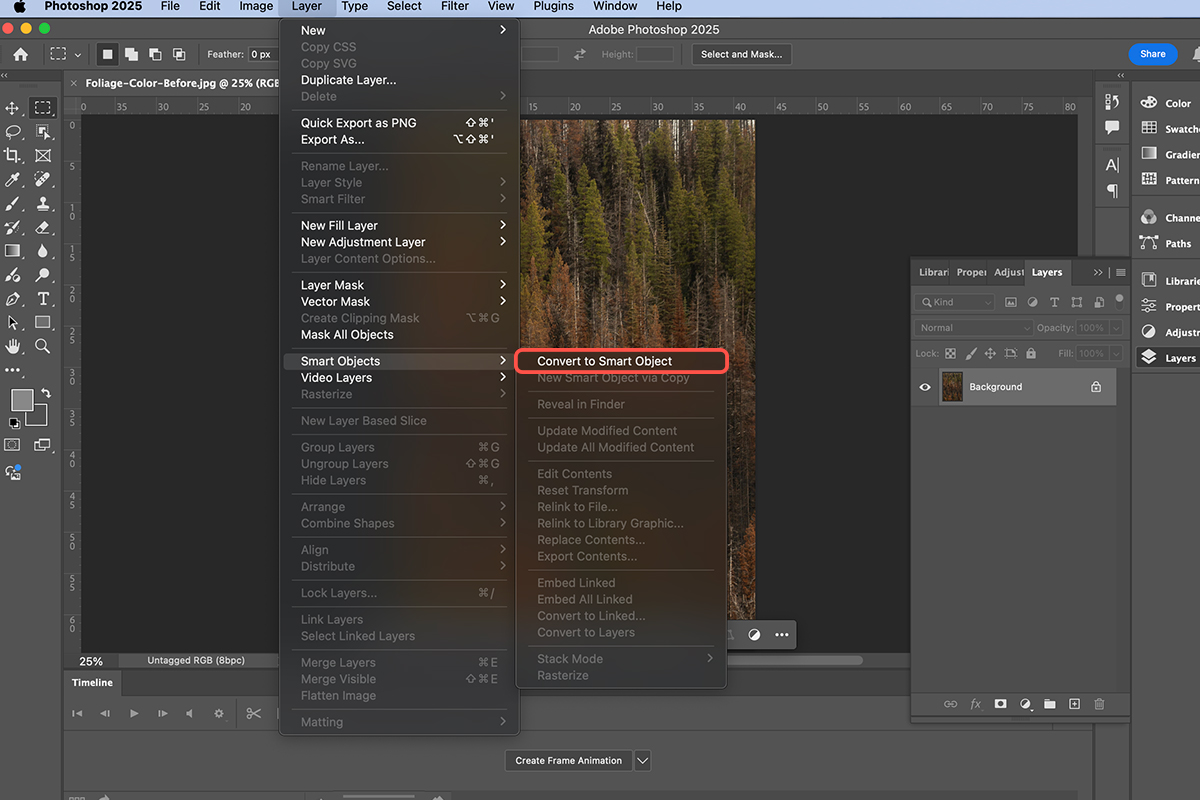Click the Share button
Viewport: 1200px width, 800px height.
1152,54
